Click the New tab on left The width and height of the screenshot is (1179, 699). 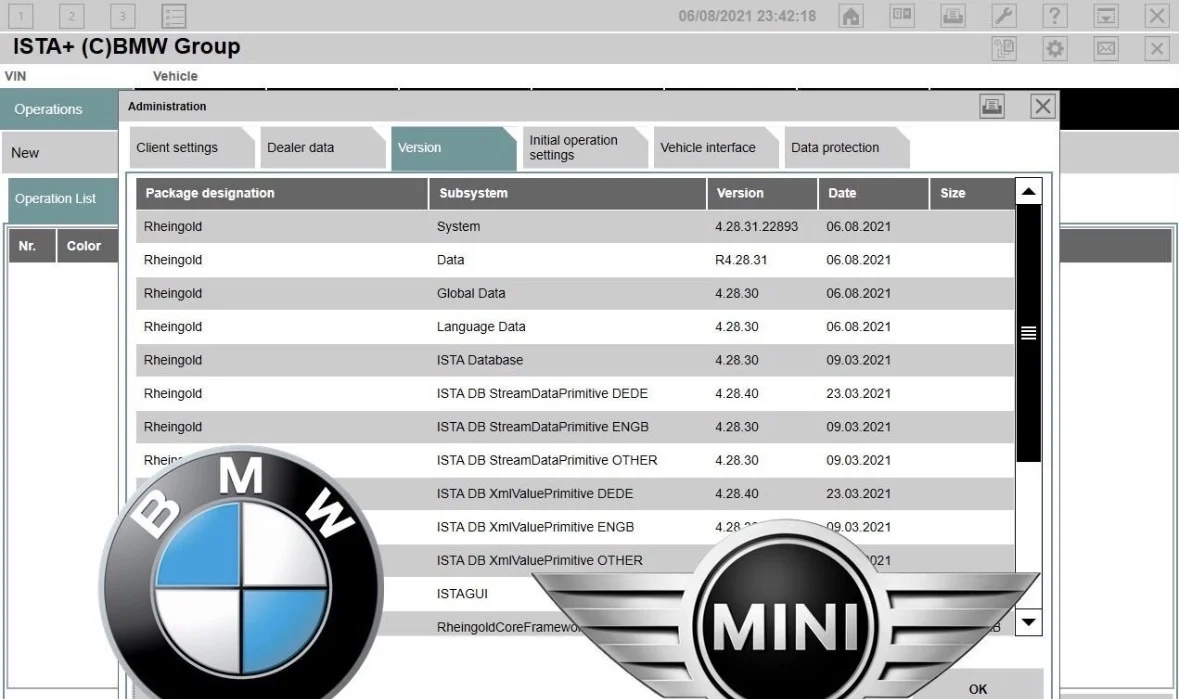[x=59, y=153]
